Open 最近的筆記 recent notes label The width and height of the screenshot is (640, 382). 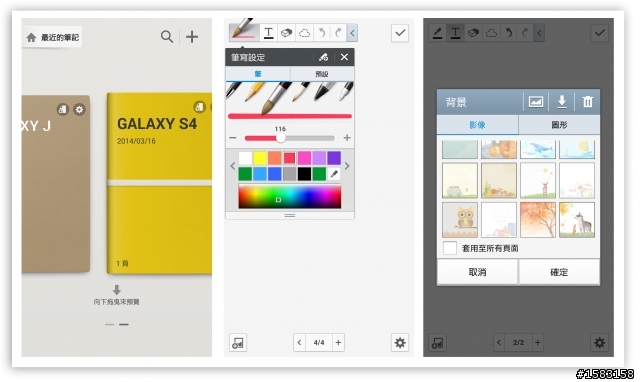pos(60,38)
